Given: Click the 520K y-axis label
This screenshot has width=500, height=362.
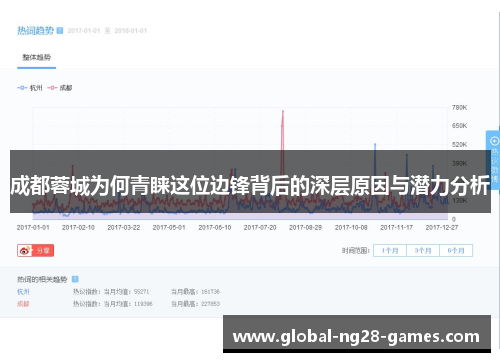Looking at the screenshot, I should click(460, 144).
